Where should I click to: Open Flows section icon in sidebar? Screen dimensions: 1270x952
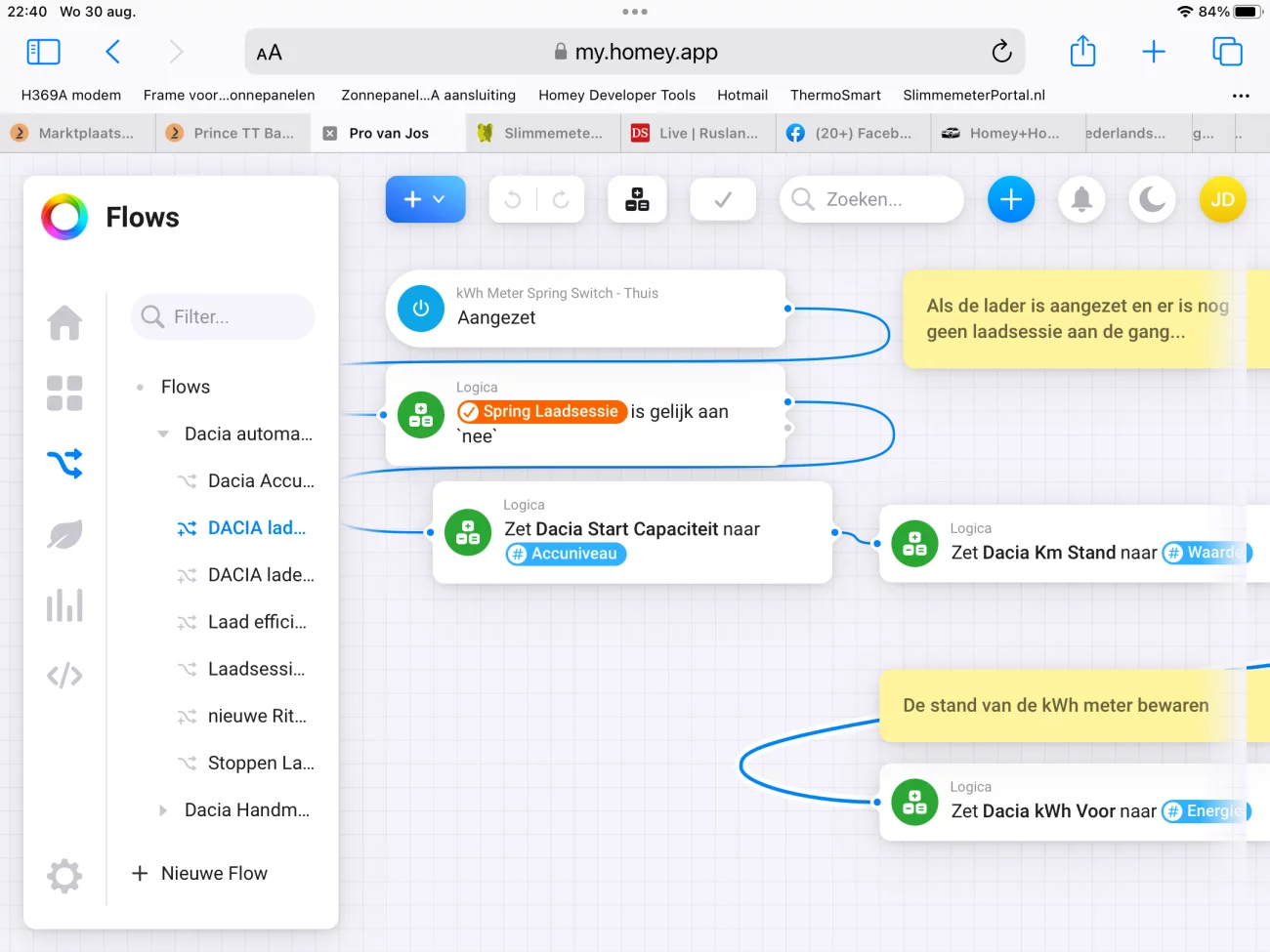point(64,464)
